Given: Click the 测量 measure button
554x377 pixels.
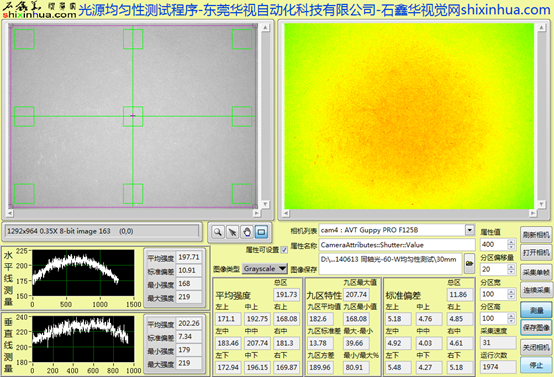Looking at the screenshot, I should (x=536, y=310).
